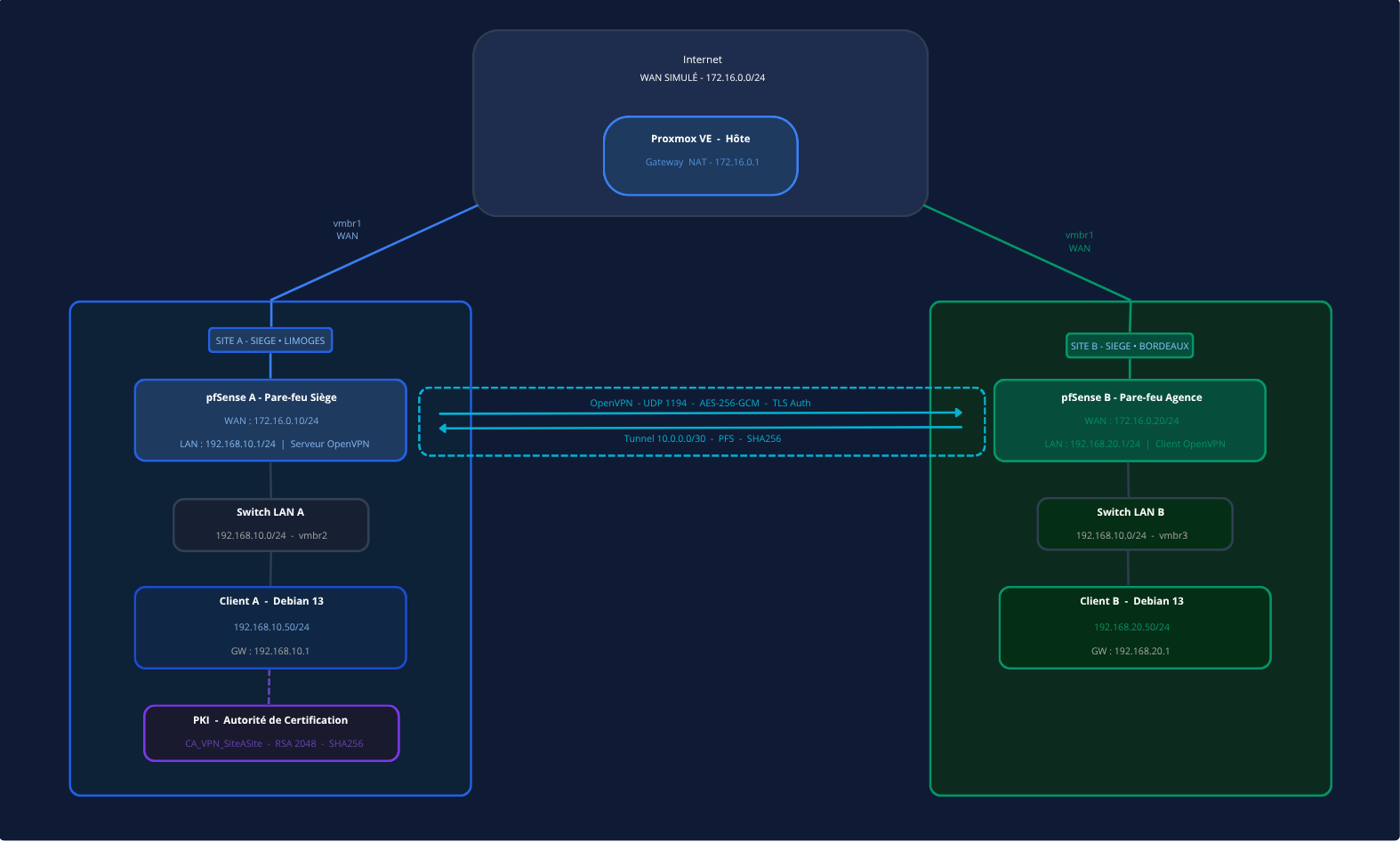
Task: Click the "192.168.10.0/24 - vmbr3" subnet text
Action: [x=1131, y=535]
